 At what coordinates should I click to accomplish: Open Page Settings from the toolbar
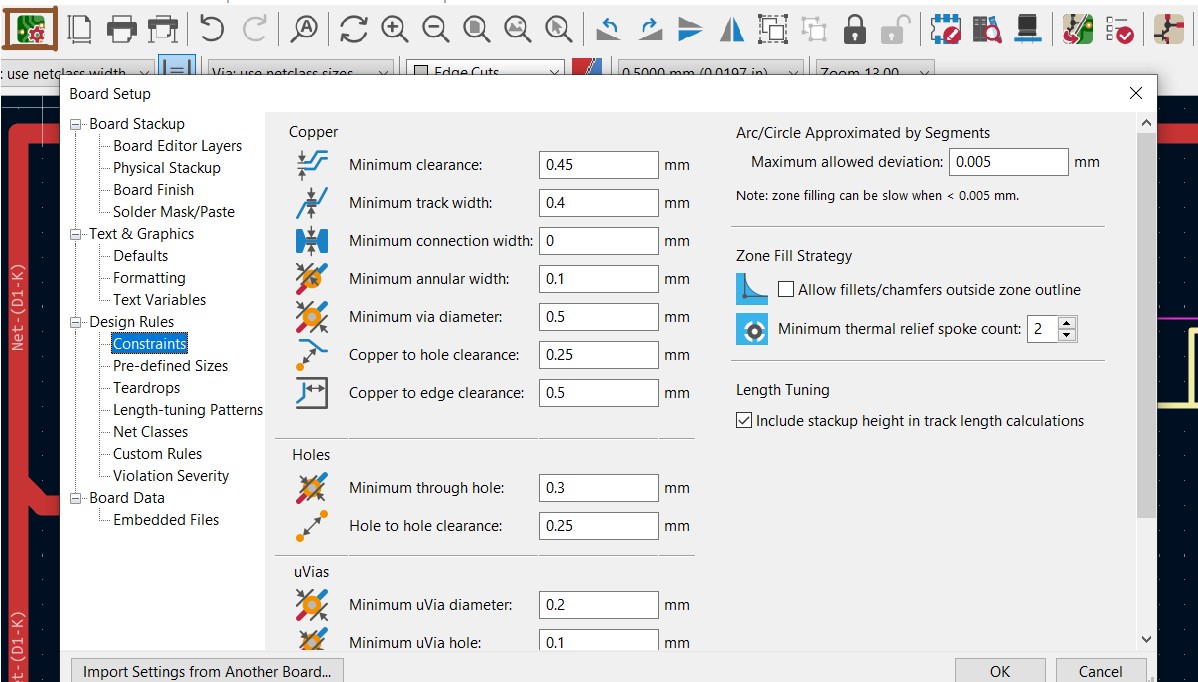[x=79, y=29]
